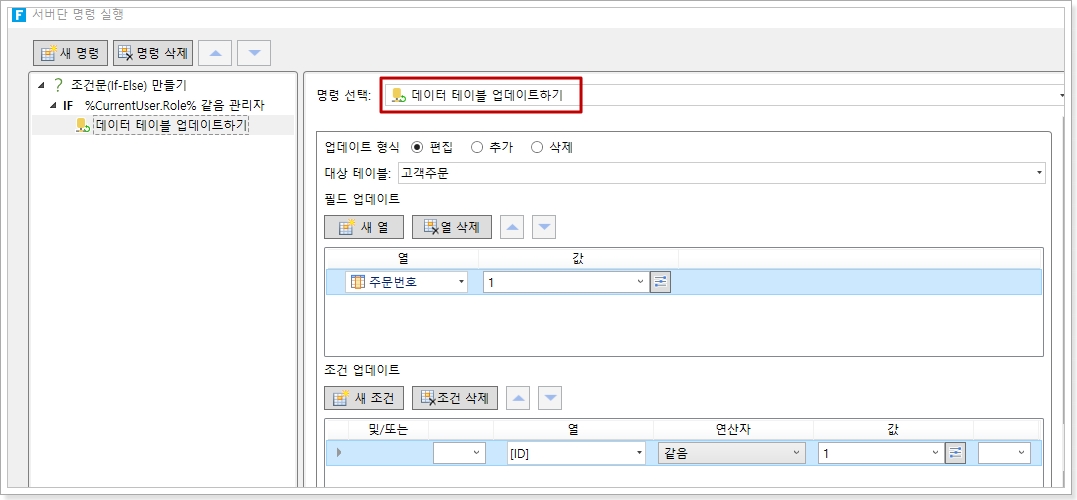This screenshot has height=500, width=1077.
Task: Click move-up arrow in 조건 업데이트 section
Action: click(516, 398)
